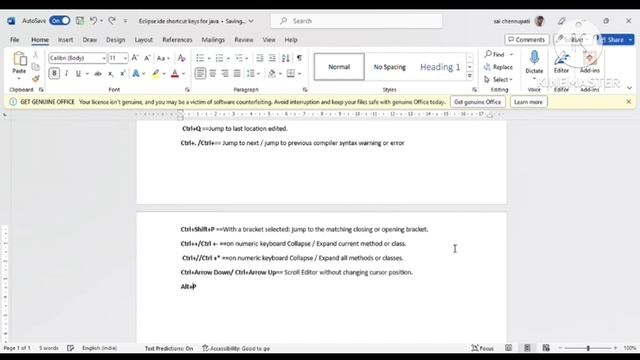Toggle the AutoSave switch

point(60,21)
